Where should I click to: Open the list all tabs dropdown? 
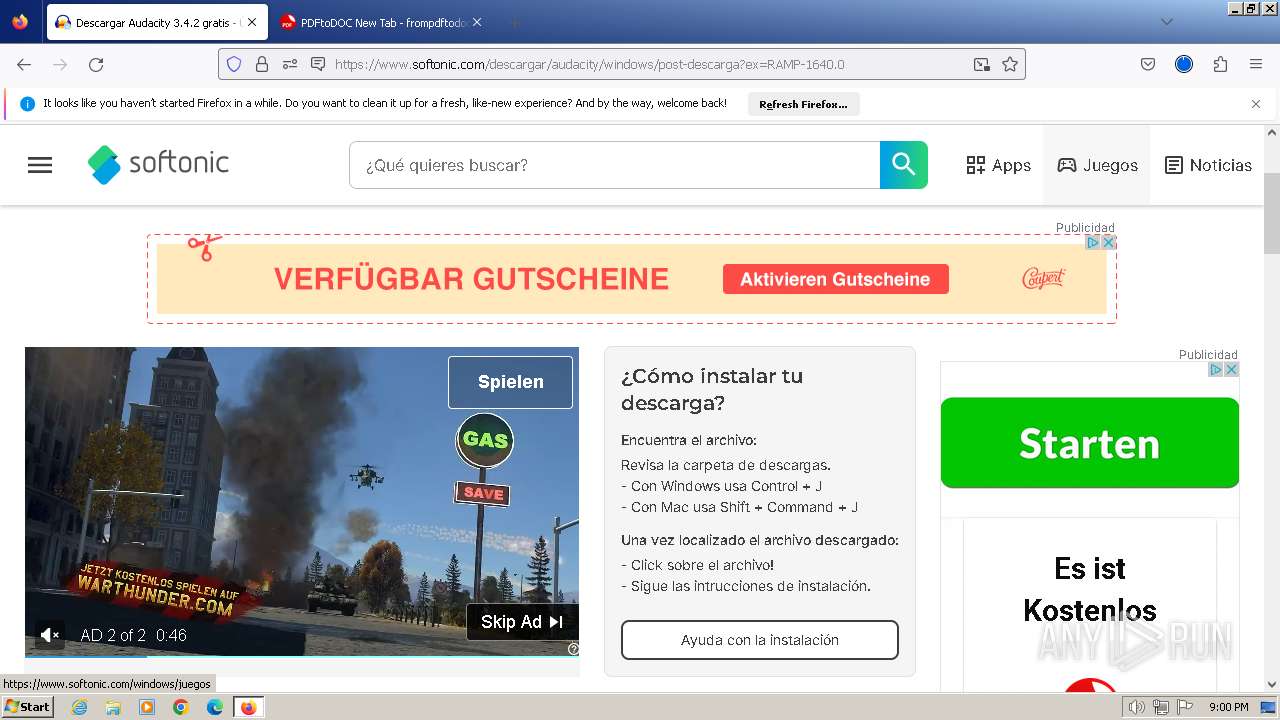coord(1166,22)
